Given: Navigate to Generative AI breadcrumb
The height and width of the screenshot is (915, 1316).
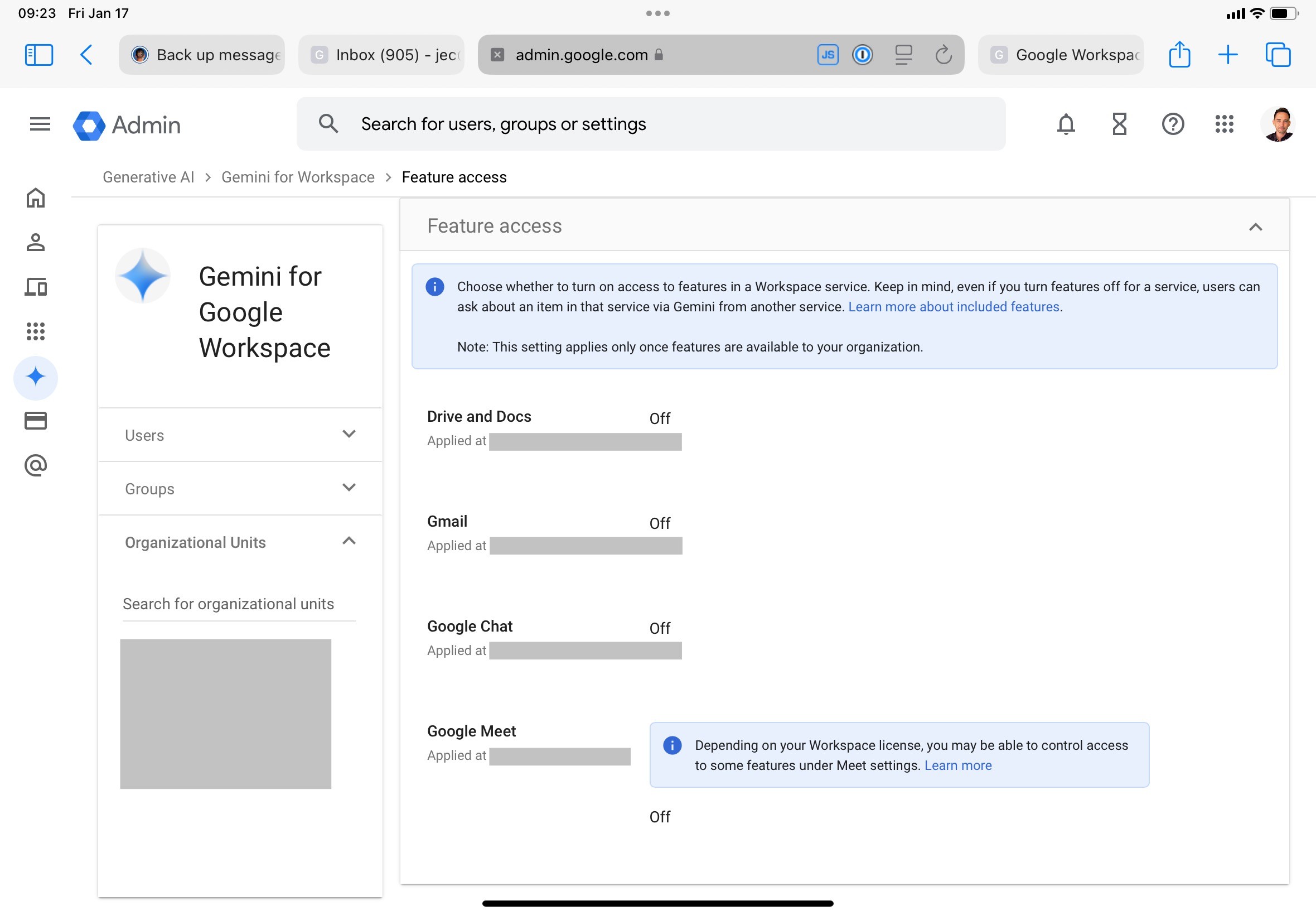Looking at the screenshot, I should (148, 177).
